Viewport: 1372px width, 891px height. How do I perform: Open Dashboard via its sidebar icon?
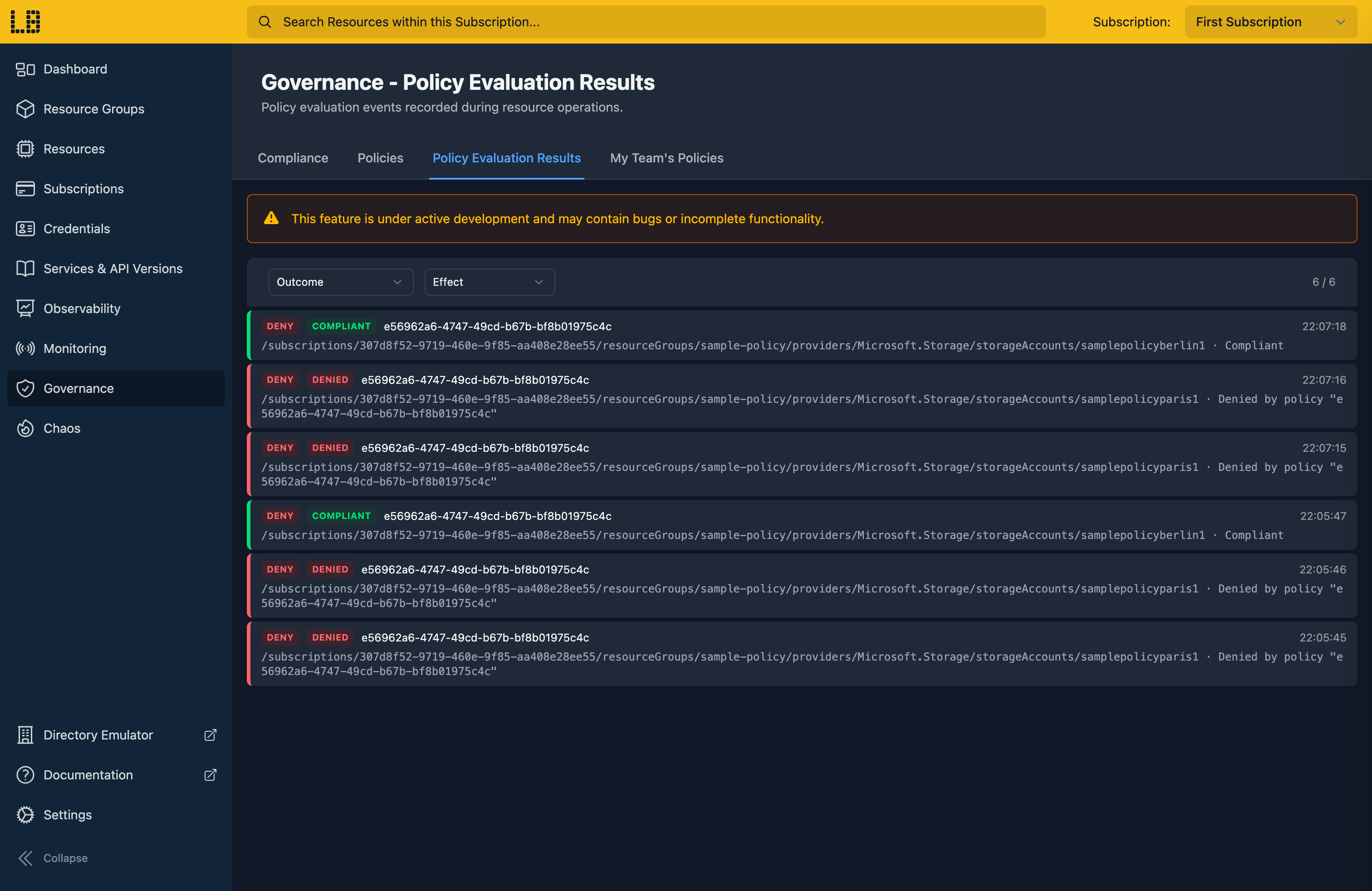[x=25, y=69]
